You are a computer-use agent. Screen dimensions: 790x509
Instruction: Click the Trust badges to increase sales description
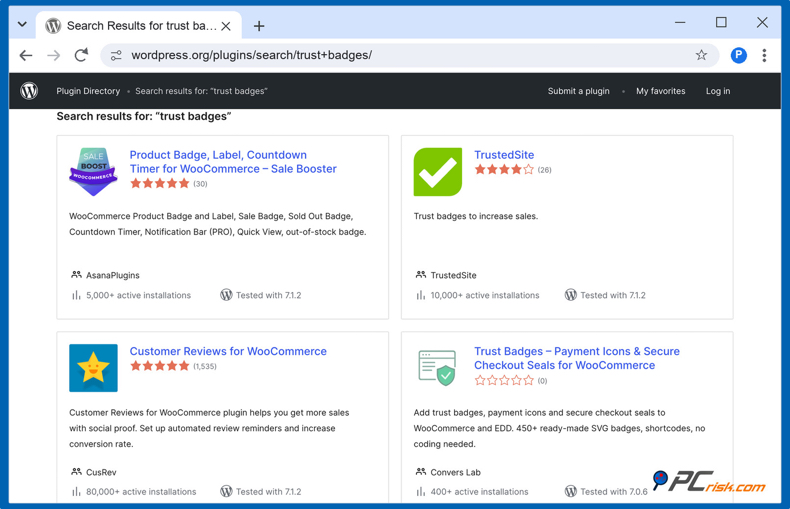click(476, 216)
